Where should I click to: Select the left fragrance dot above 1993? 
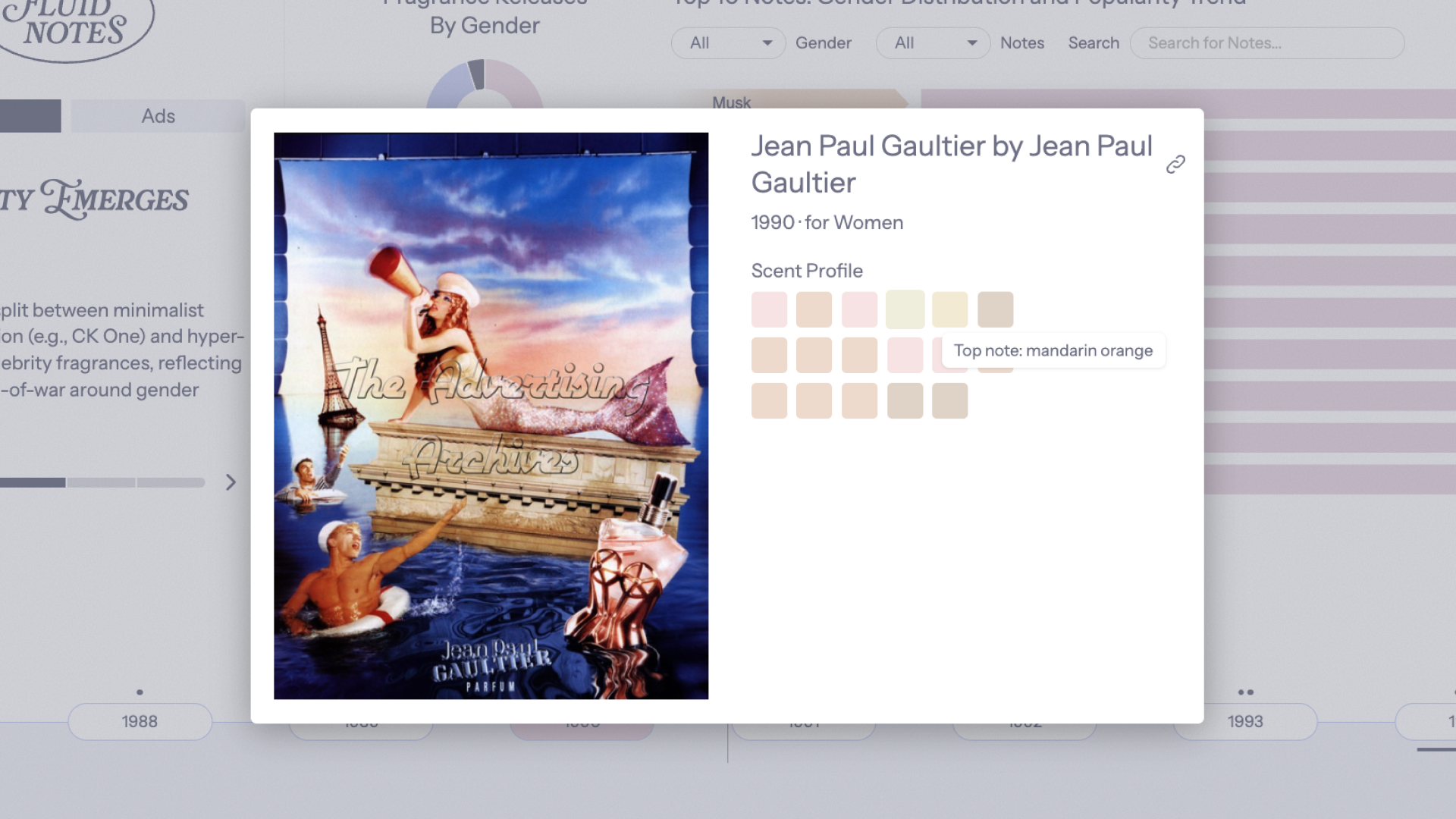point(1241,692)
